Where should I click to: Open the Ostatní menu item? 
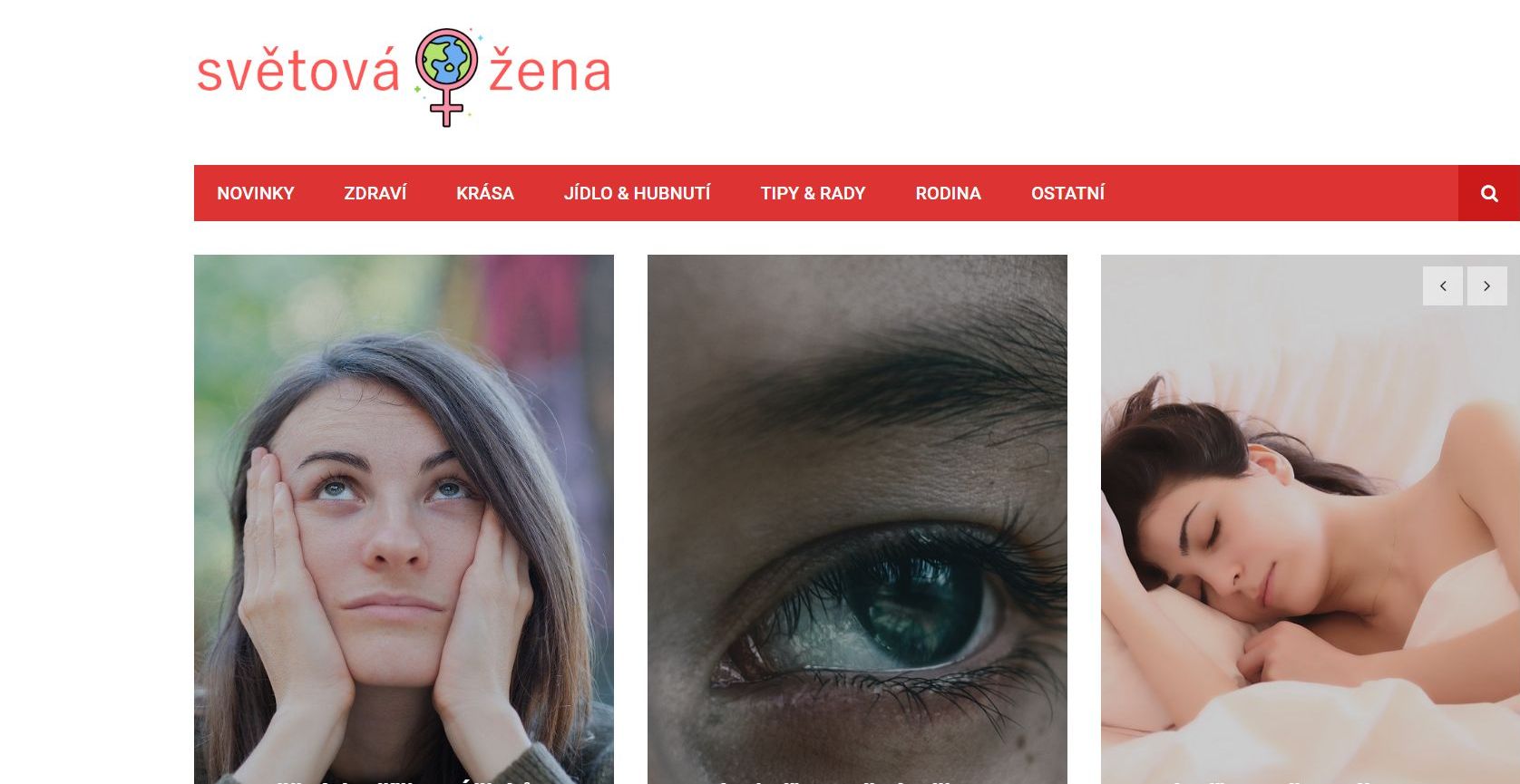[1067, 193]
